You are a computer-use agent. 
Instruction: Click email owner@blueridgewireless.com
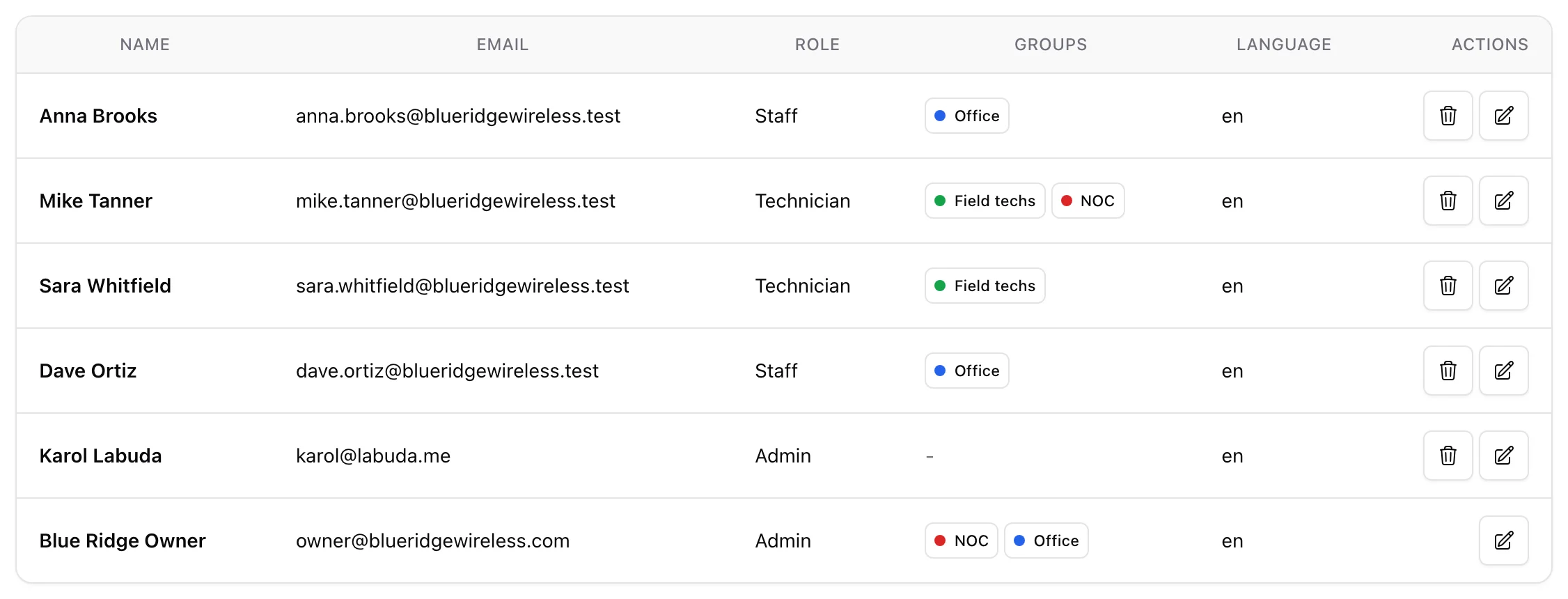[x=432, y=540]
